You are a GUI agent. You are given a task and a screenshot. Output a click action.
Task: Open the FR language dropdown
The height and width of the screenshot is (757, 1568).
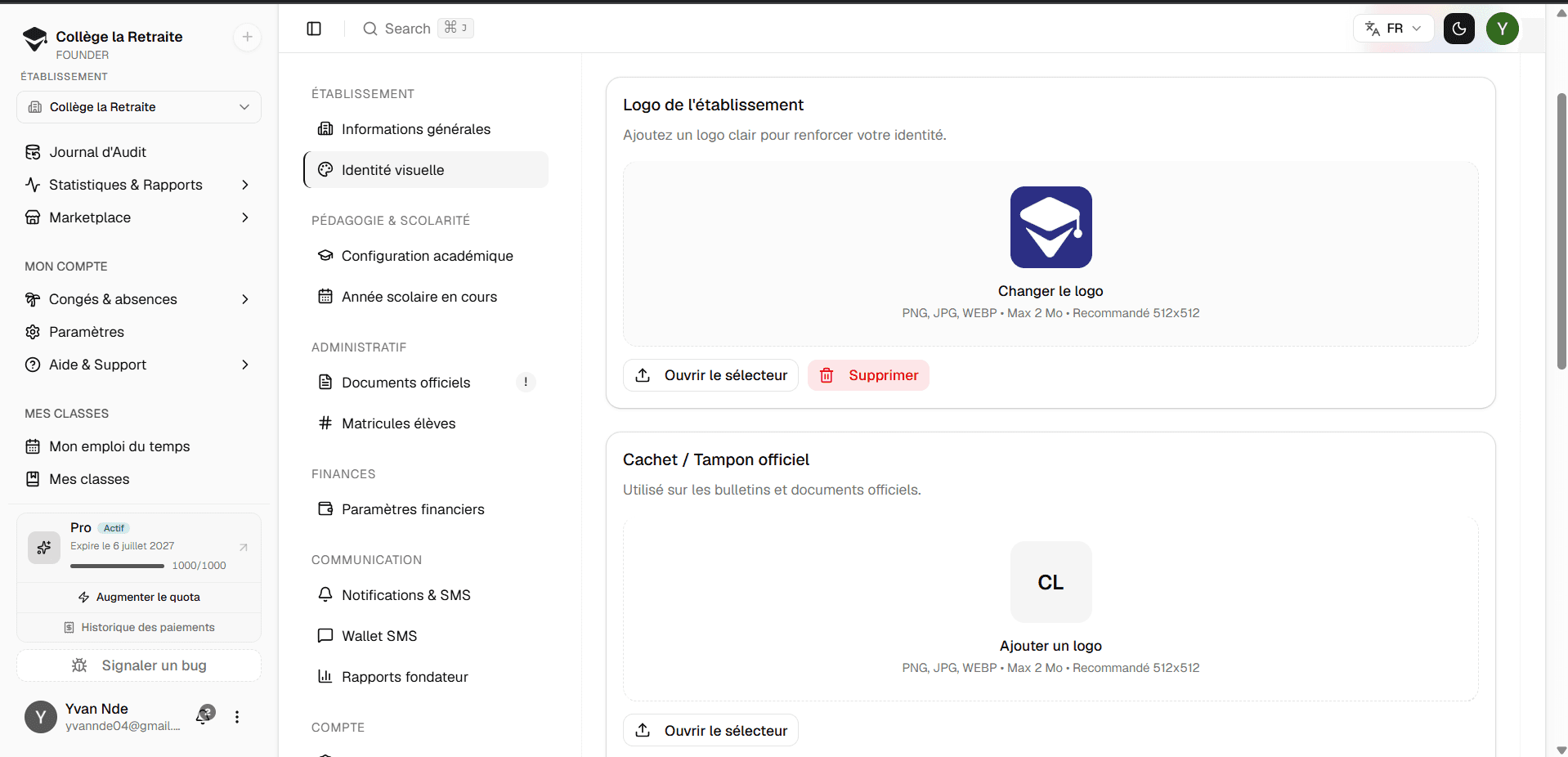(x=1394, y=29)
